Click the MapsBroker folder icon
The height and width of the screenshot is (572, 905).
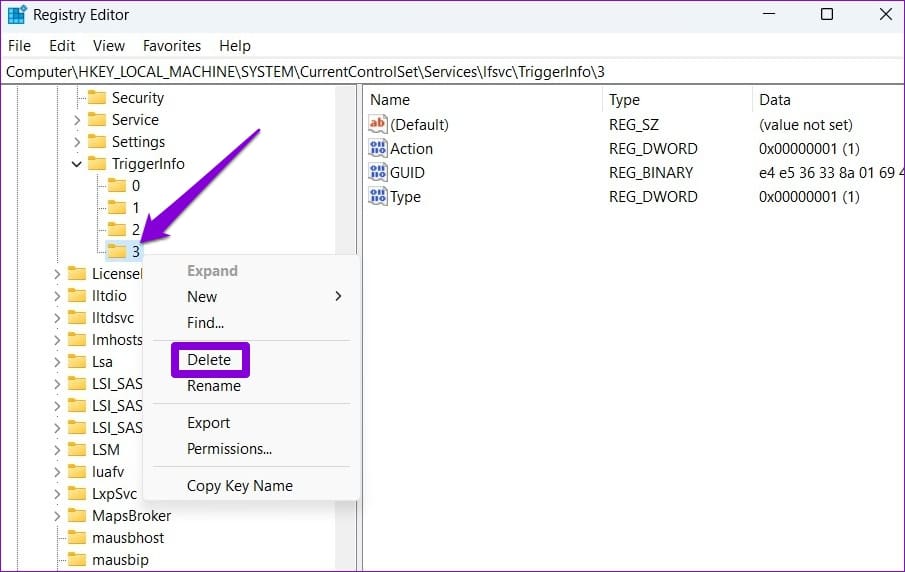click(x=77, y=515)
